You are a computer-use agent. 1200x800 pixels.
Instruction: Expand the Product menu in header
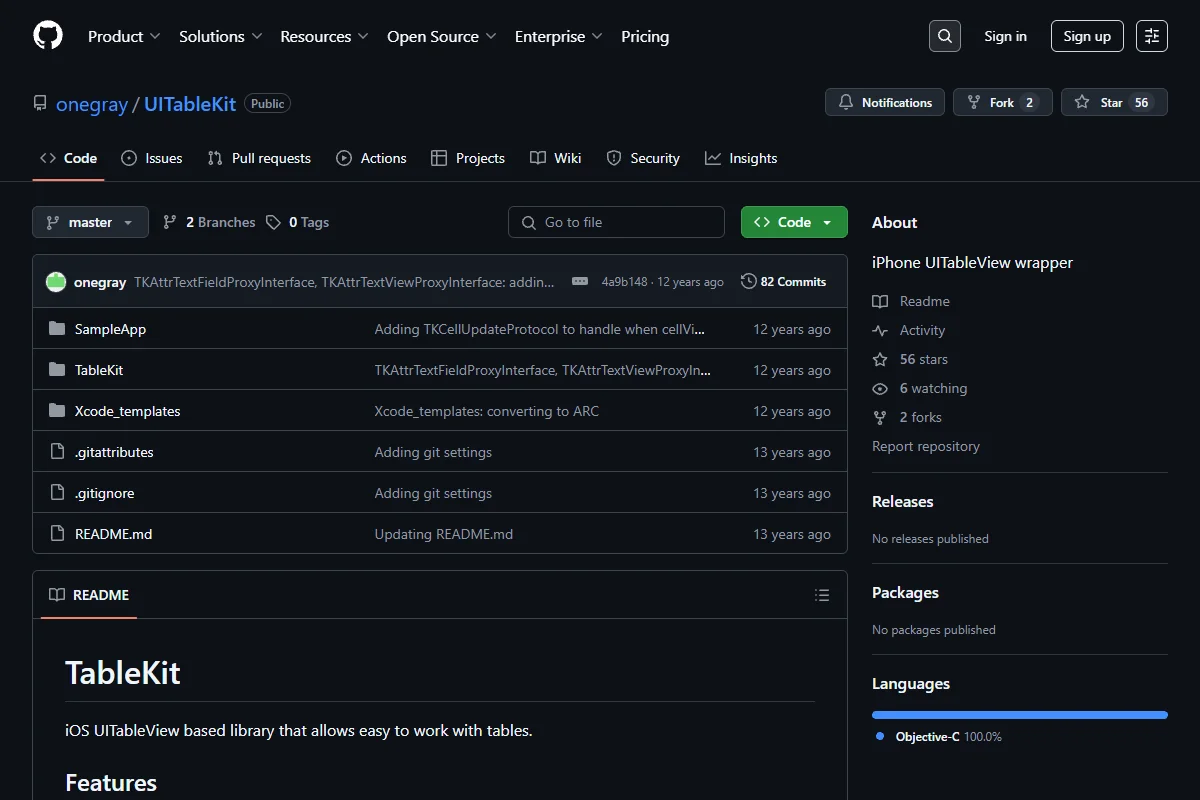coord(124,36)
